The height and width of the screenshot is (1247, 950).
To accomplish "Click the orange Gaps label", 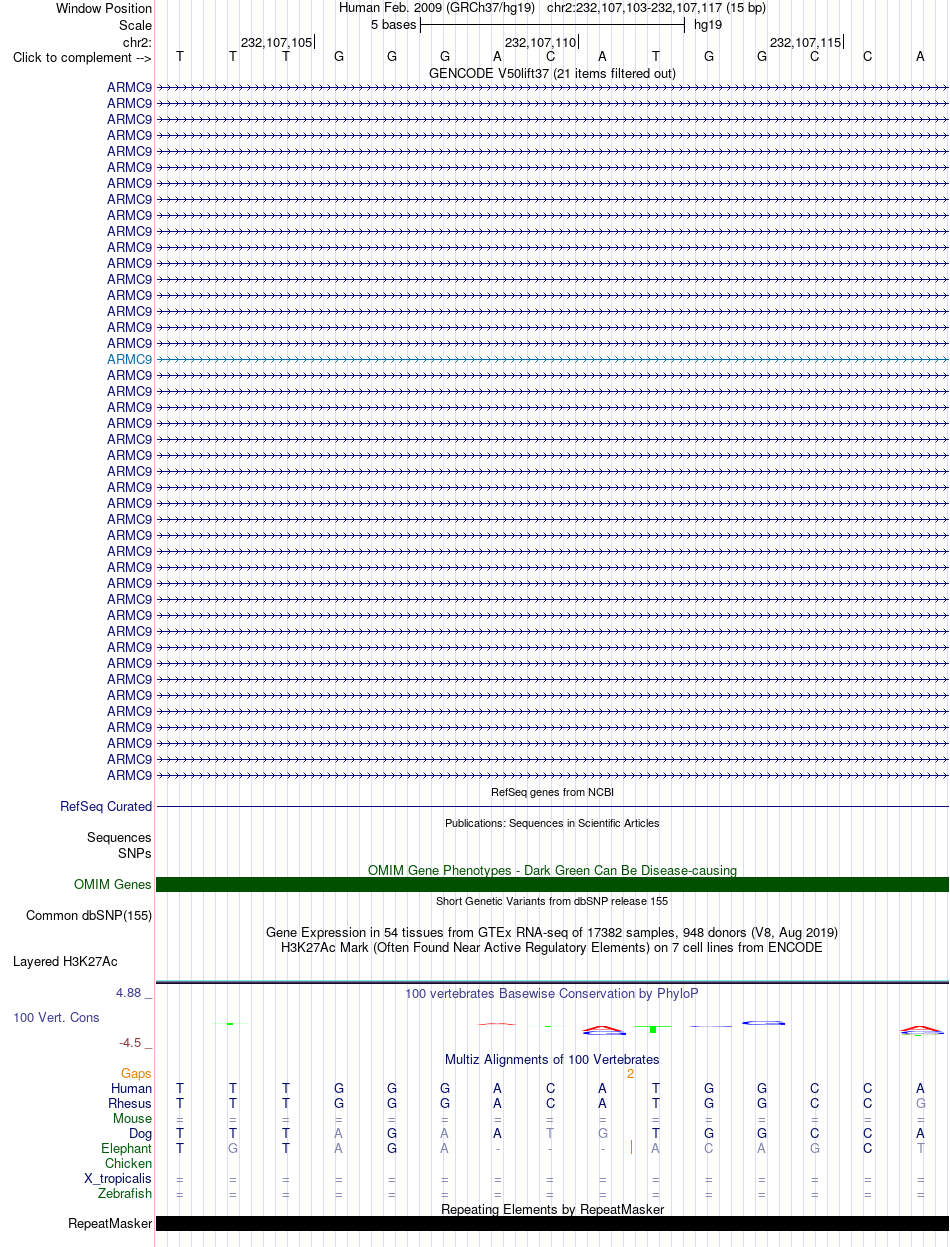I will [136, 1074].
